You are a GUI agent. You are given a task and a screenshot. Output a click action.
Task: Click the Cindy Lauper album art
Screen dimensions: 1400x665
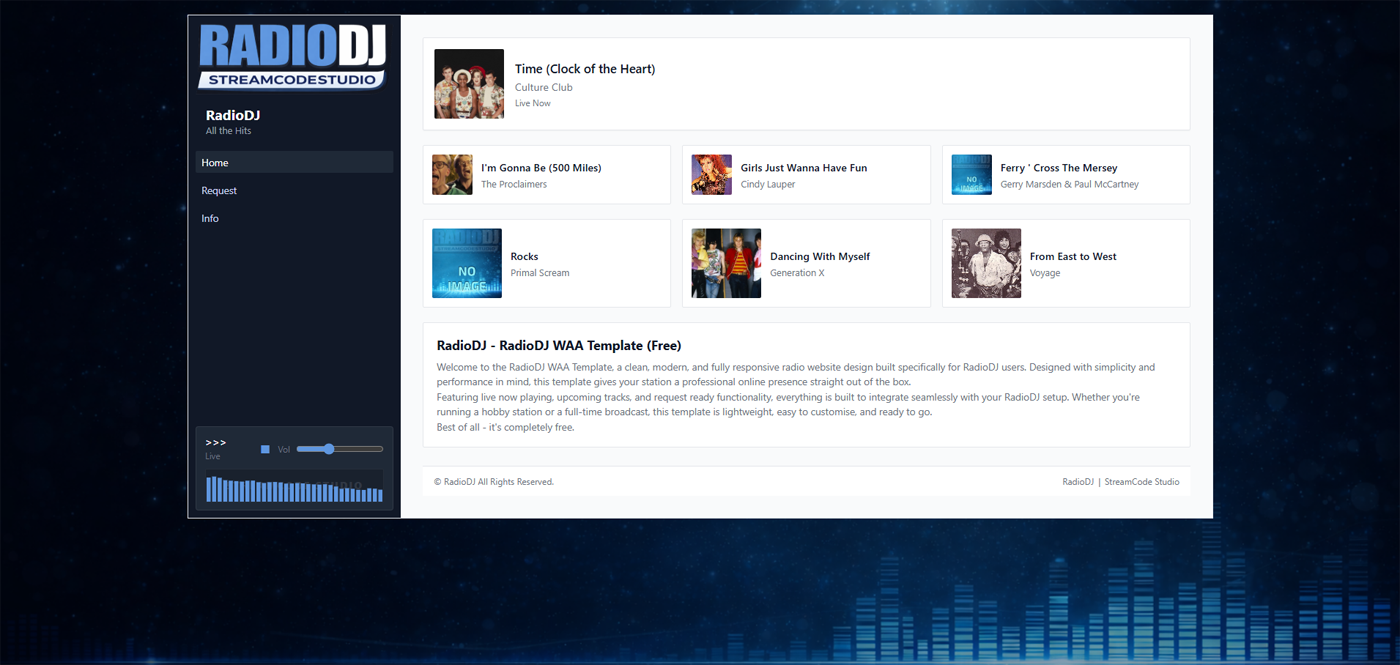[711, 175]
